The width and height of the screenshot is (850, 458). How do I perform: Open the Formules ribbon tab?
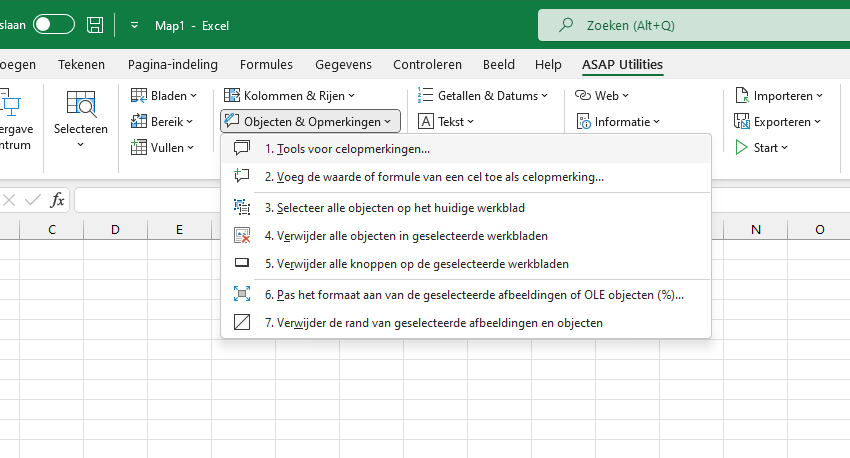tap(266, 64)
